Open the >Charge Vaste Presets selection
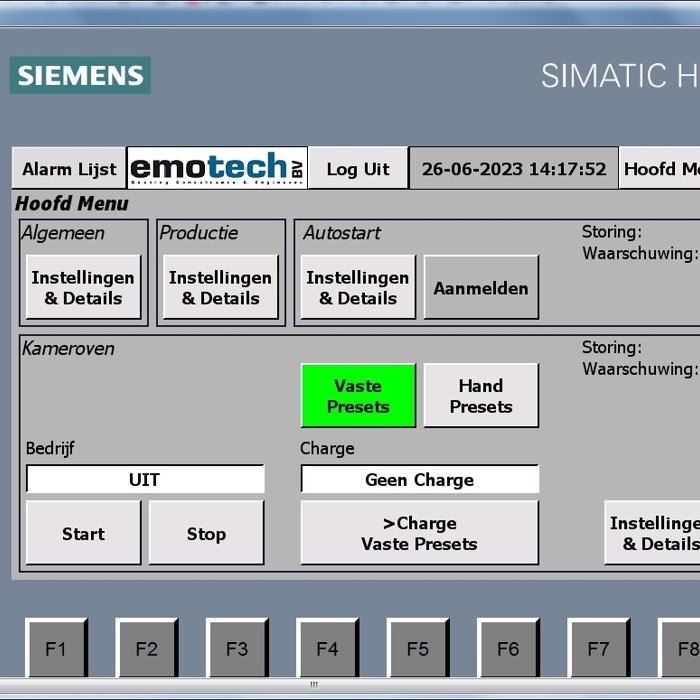Image resolution: width=700 pixels, height=700 pixels. [419, 533]
